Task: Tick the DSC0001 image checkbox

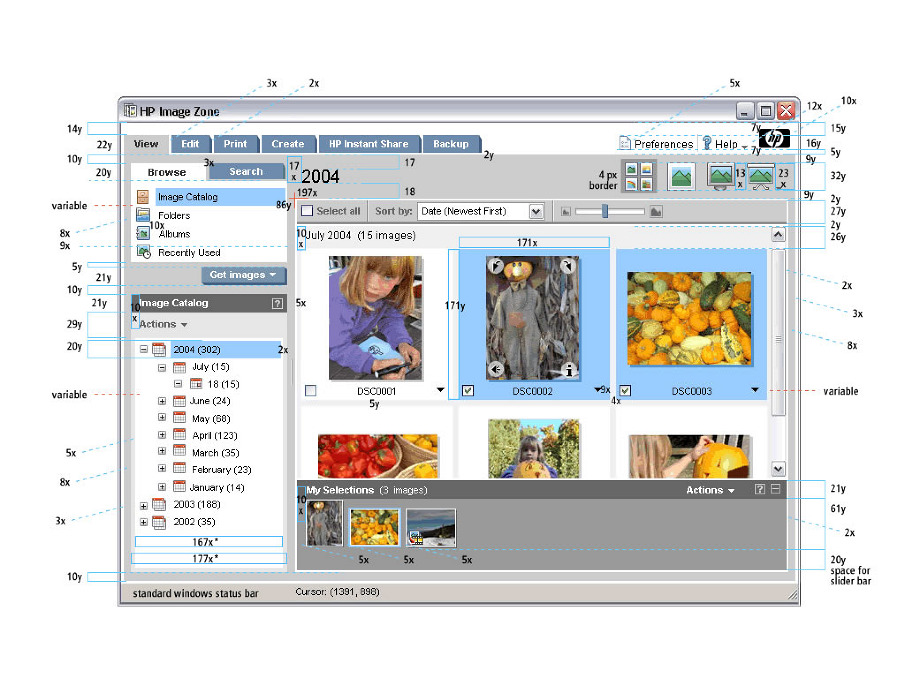Action: point(310,391)
